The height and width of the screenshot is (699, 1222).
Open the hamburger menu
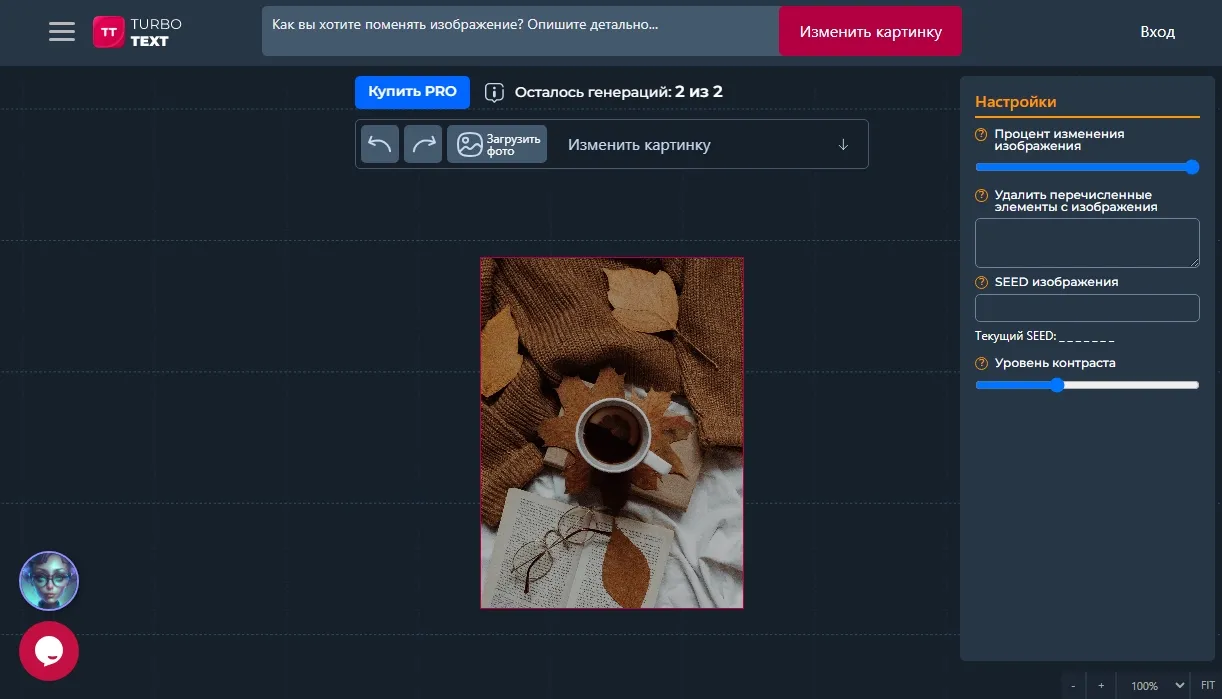(61, 31)
